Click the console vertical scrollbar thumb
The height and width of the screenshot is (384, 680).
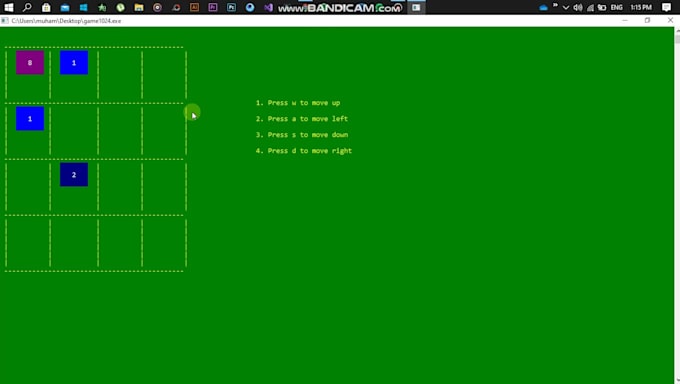tap(677, 39)
